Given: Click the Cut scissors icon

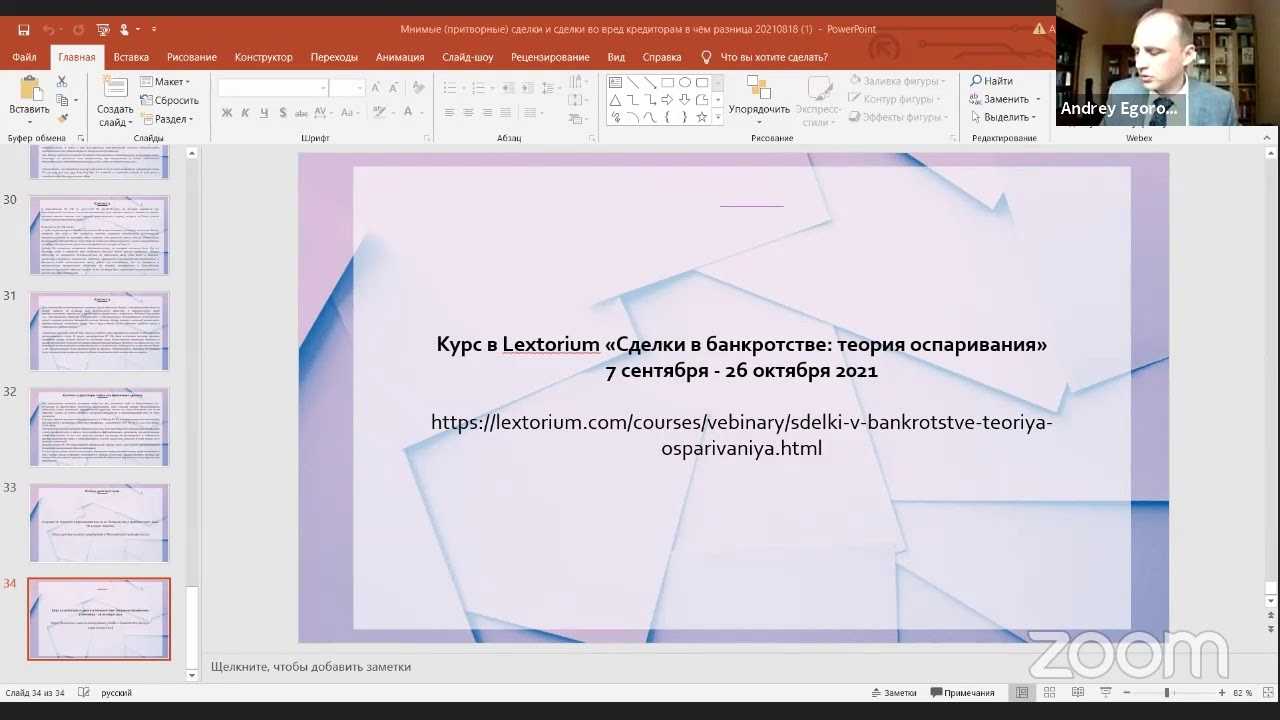Looking at the screenshot, I should coord(62,82).
